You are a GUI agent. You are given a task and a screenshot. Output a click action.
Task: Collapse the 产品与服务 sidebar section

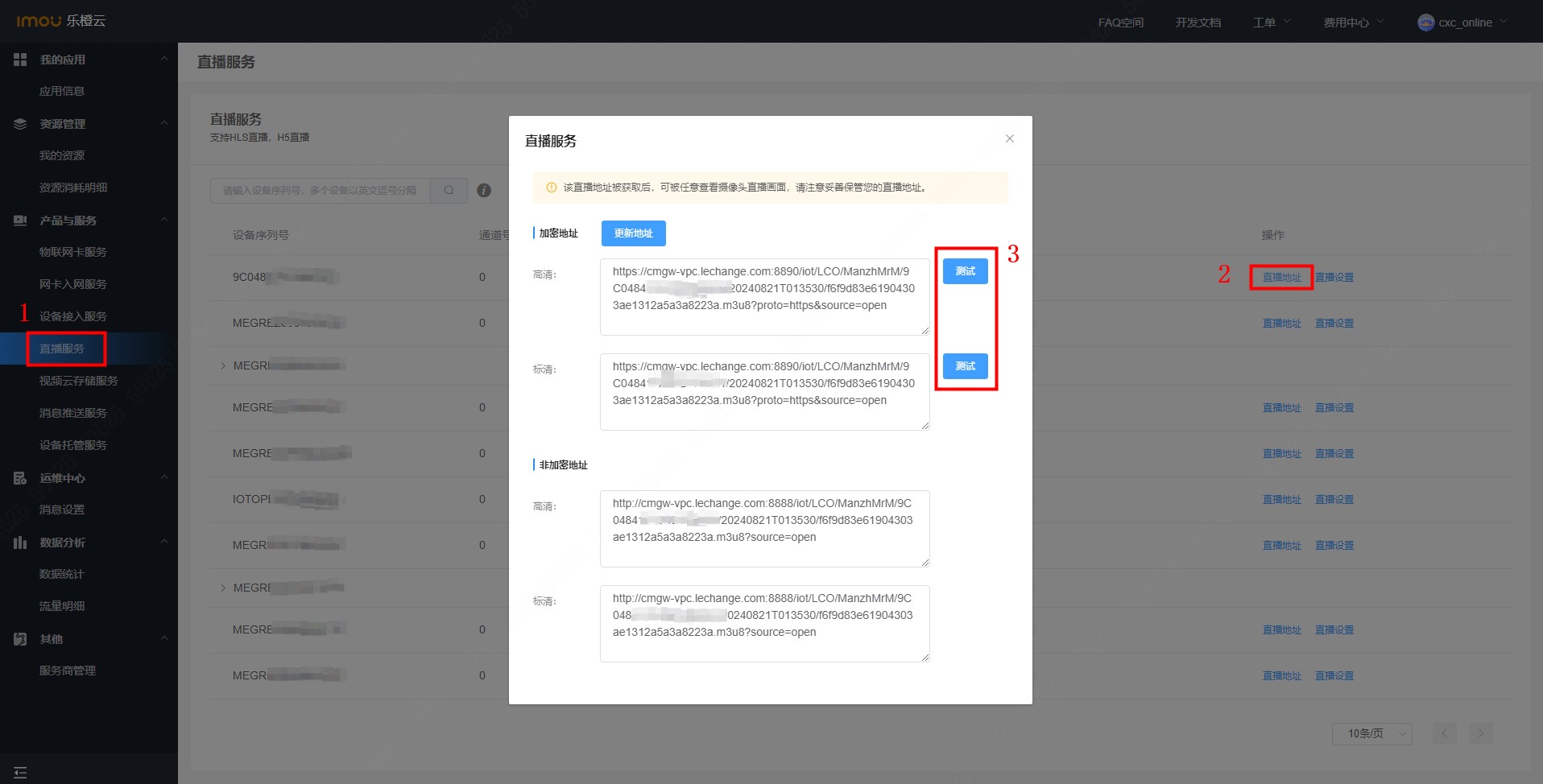(x=164, y=220)
